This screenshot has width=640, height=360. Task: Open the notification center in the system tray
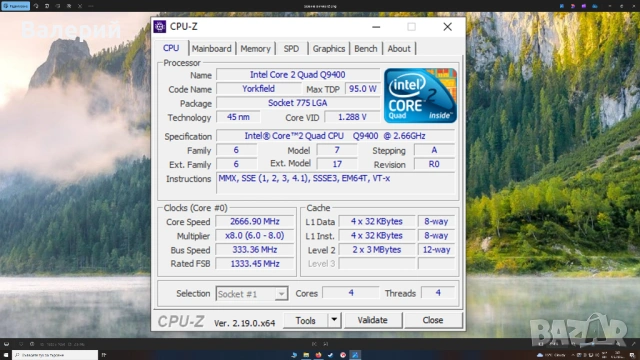click(632, 355)
